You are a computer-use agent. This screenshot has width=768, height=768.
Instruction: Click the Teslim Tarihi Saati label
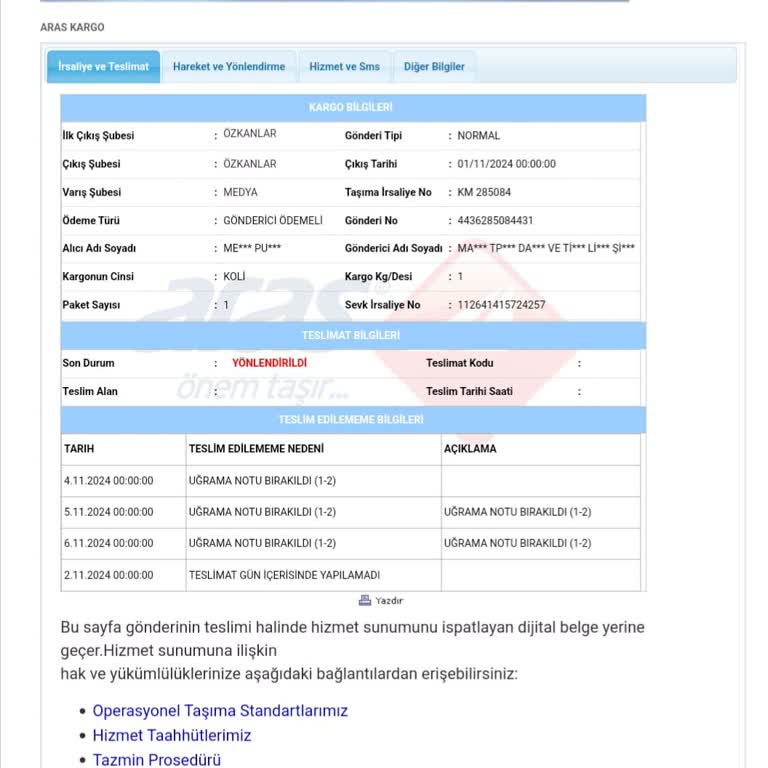(x=469, y=391)
